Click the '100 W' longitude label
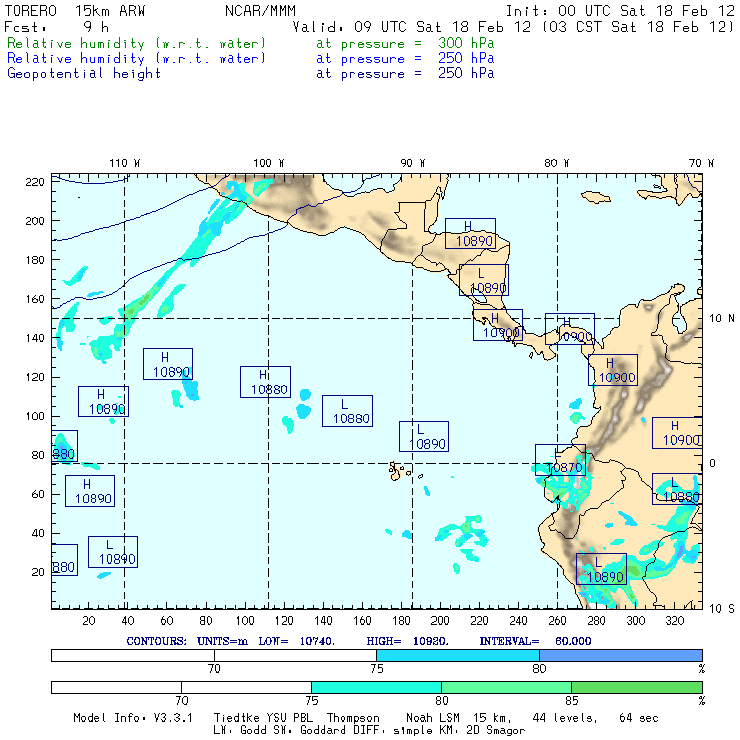The width and height of the screenshot is (740, 740). point(269,163)
